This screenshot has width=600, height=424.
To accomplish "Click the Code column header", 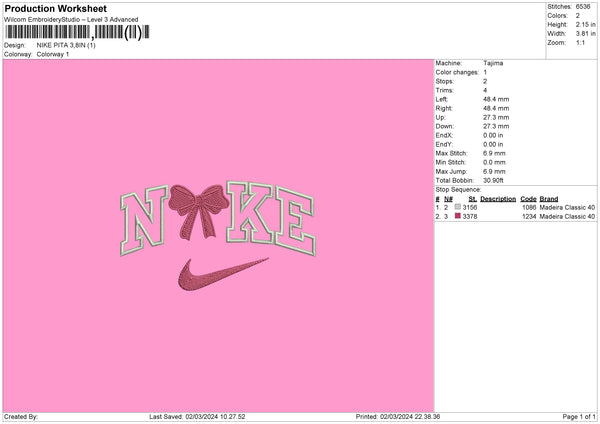I will point(528,198).
